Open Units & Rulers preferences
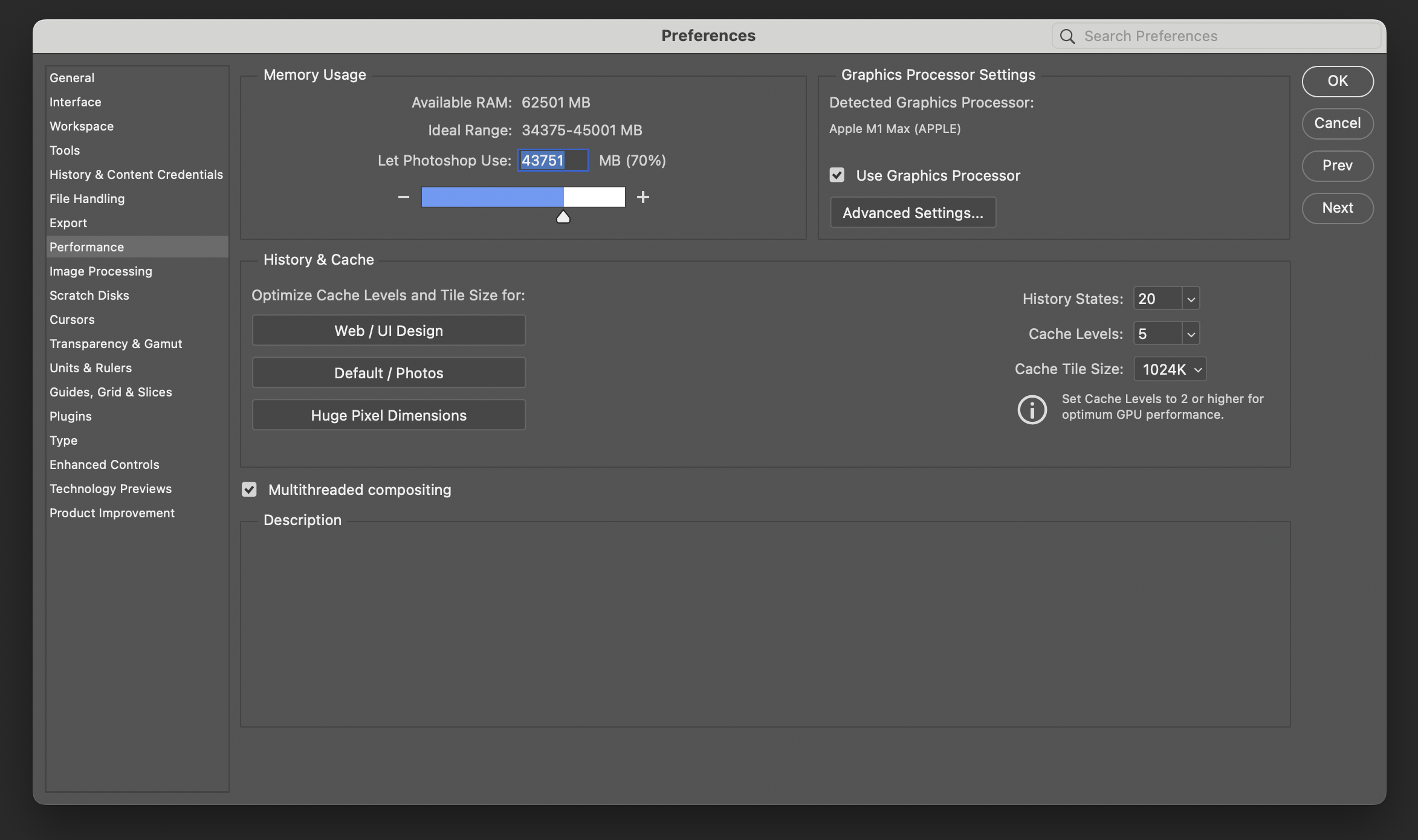This screenshot has height=840, width=1418. [137, 368]
